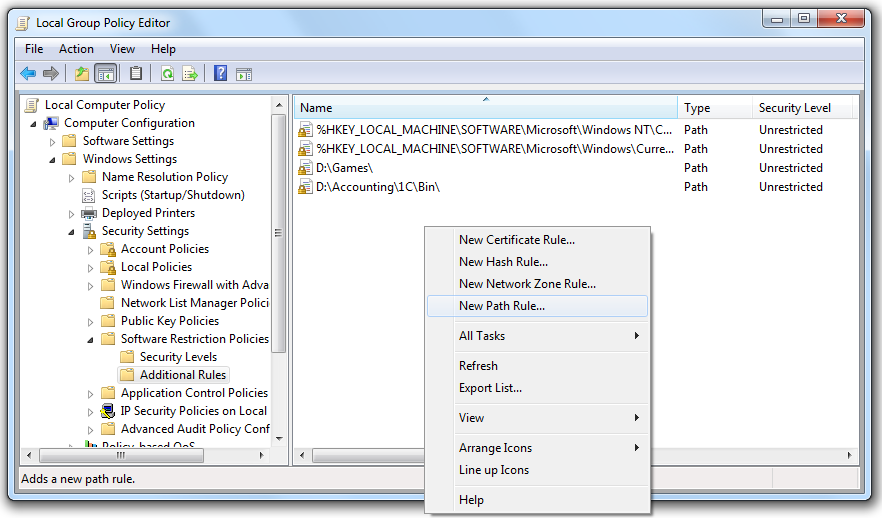This screenshot has height=518, width=882.
Task: Expand the Public Key Policies node
Action: point(91,322)
